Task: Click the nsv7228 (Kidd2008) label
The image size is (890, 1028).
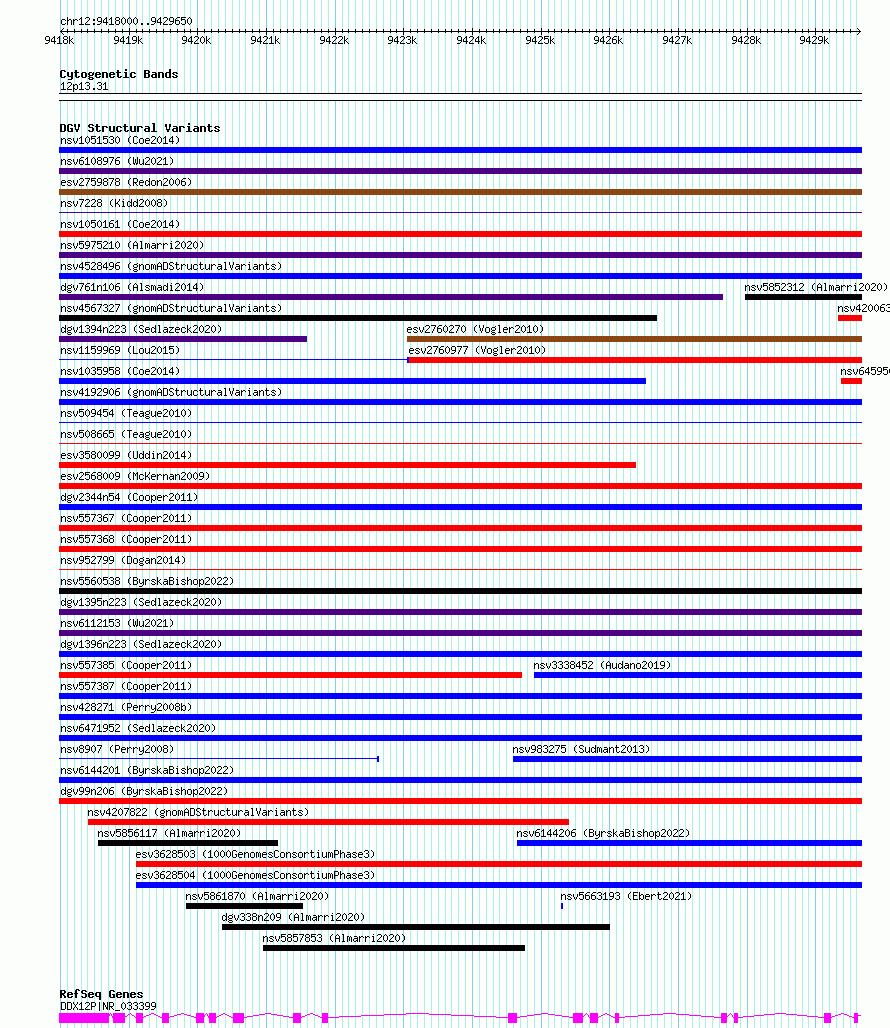Action: [114, 203]
